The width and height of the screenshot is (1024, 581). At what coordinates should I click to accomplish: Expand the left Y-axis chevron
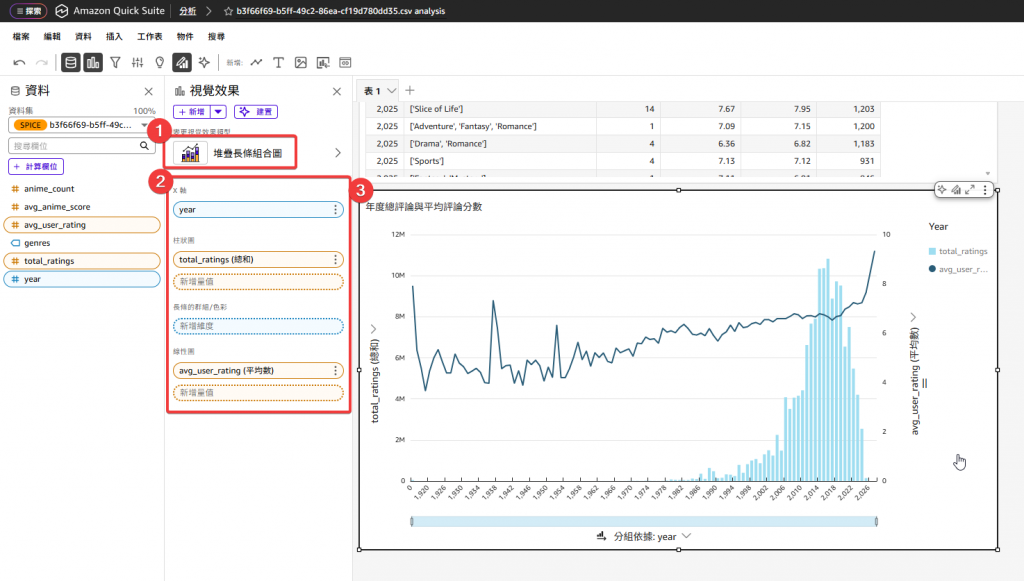pyautogui.click(x=374, y=329)
